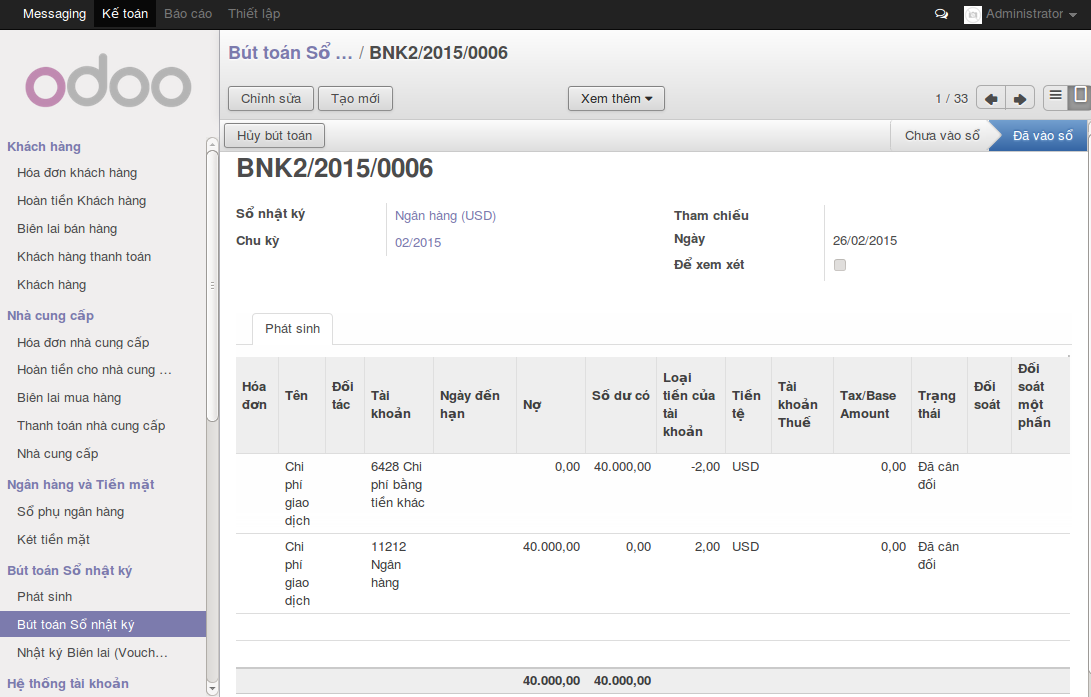Open the 'Xem thêm' dropdown

(616, 98)
